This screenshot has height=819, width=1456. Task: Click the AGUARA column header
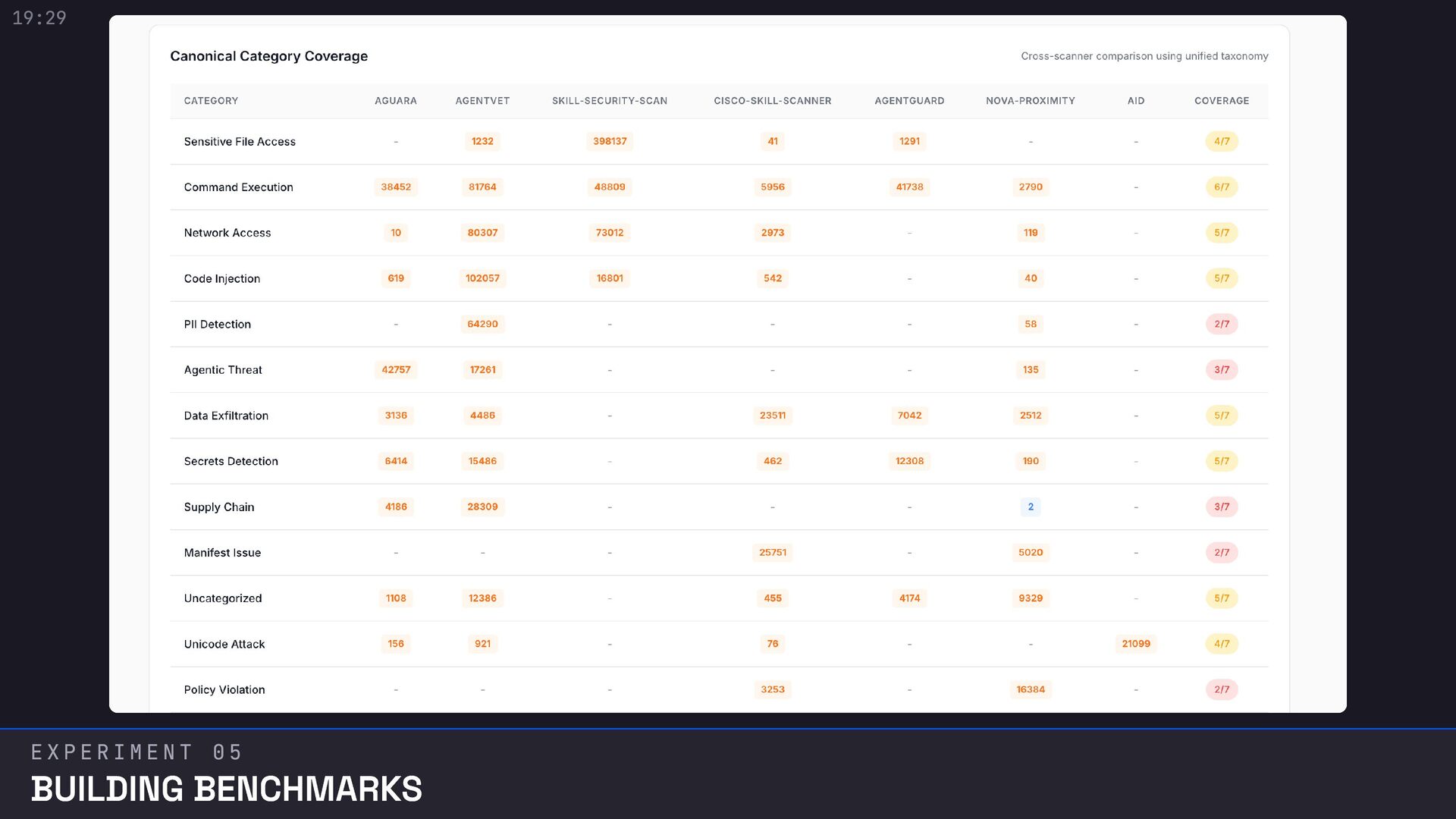tap(395, 101)
